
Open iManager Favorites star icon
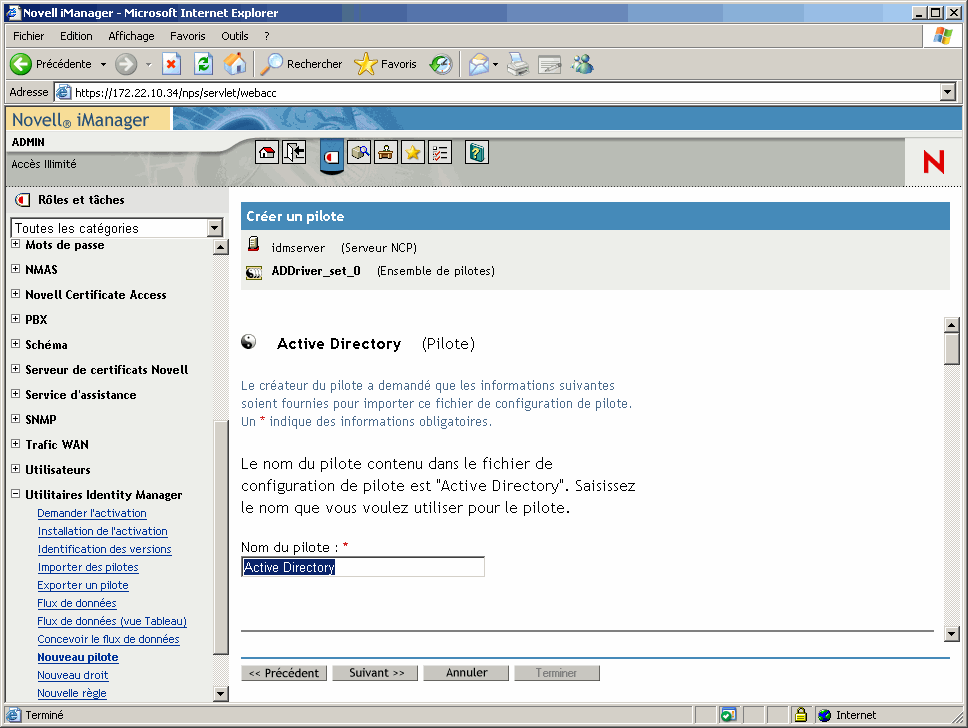pyautogui.click(x=412, y=152)
